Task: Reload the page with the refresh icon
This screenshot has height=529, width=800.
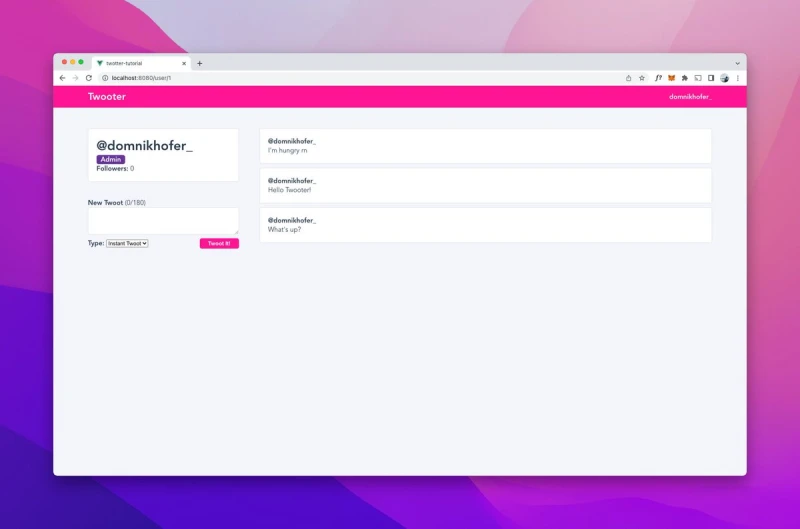Action: [88, 78]
